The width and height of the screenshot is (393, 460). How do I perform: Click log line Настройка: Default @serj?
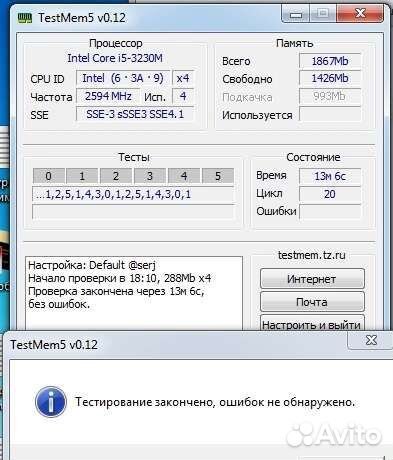(92, 265)
